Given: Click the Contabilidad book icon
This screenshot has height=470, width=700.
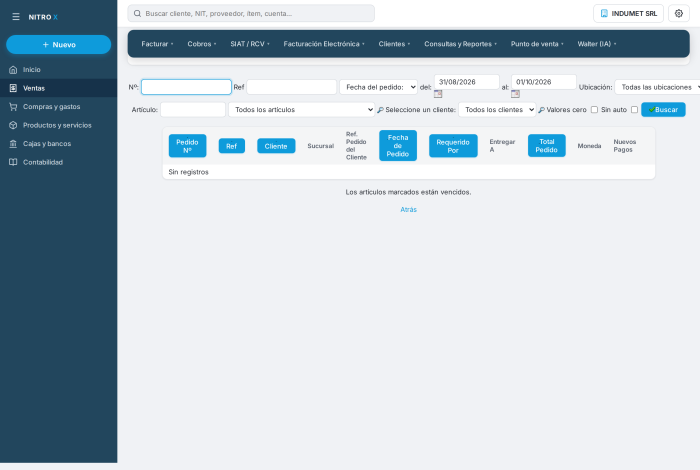Looking at the screenshot, I should [x=13, y=162].
